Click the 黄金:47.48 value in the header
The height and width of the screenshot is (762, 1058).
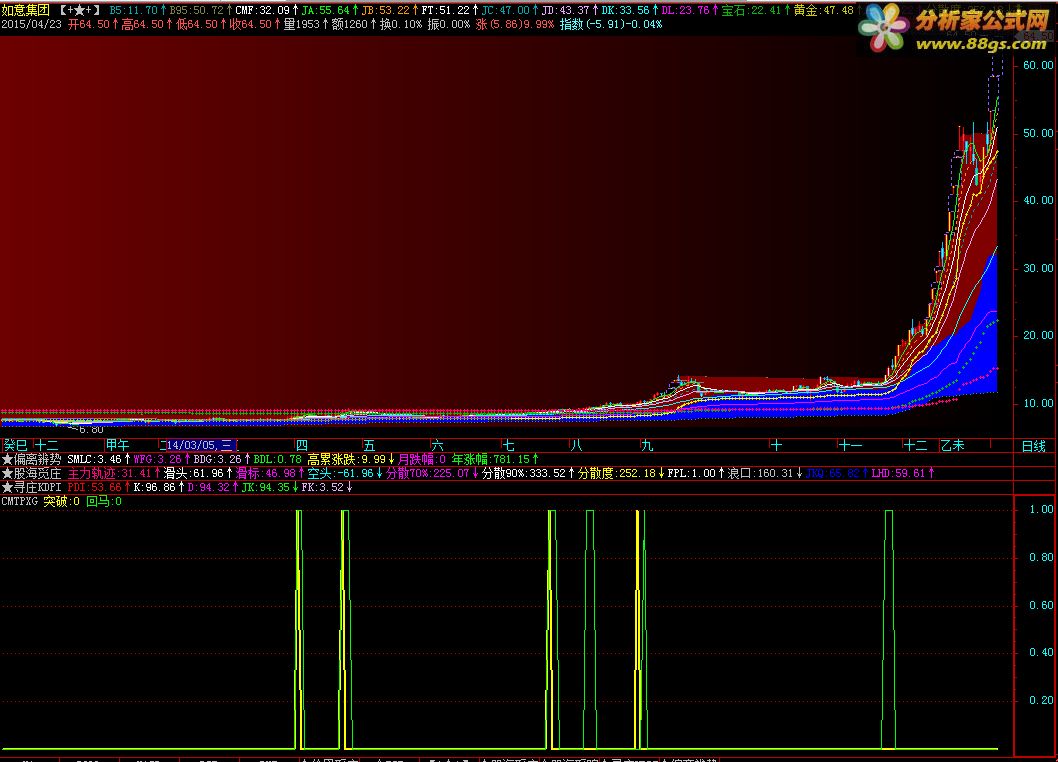click(824, 10)
